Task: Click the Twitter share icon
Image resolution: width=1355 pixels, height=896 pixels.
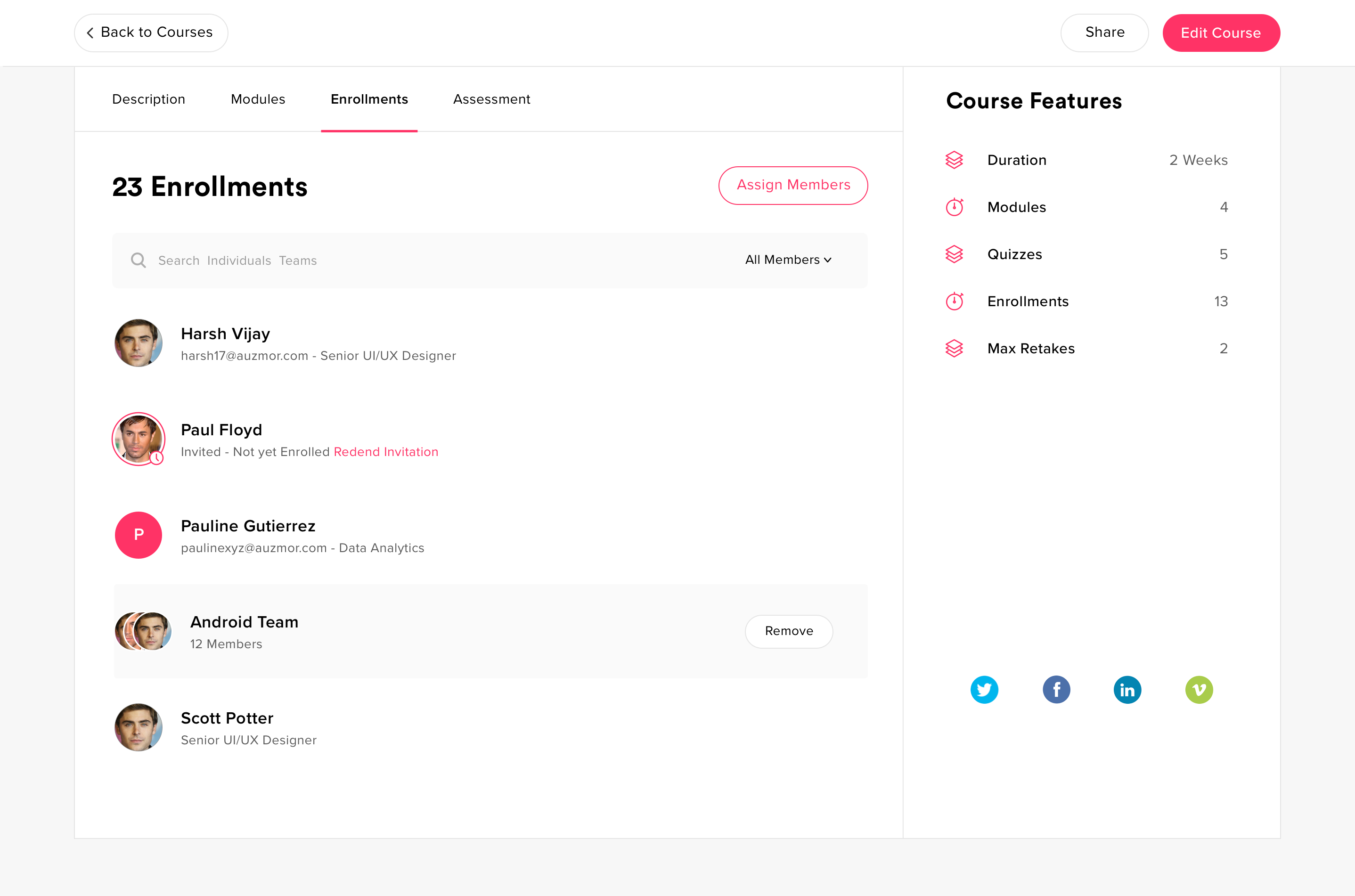Action: click(x=984, y=690)
